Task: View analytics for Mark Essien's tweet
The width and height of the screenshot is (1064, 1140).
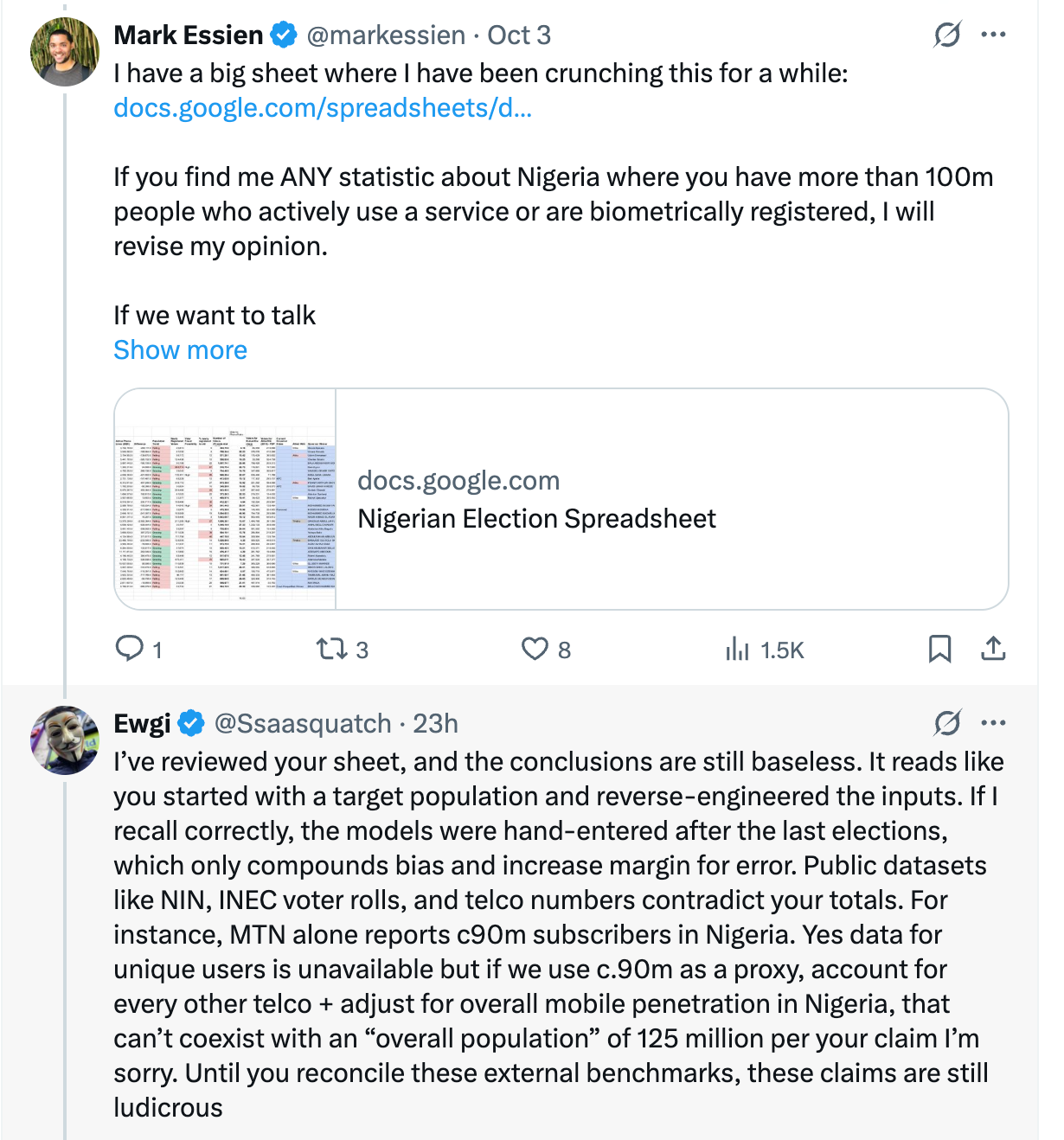Action: coord(737,649)
